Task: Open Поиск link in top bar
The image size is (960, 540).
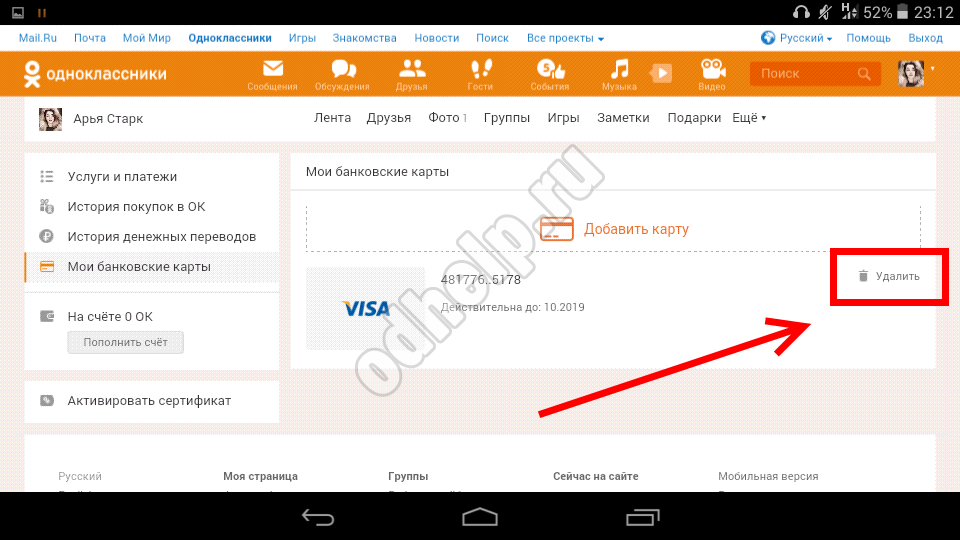Action: [x=492, y=38]
